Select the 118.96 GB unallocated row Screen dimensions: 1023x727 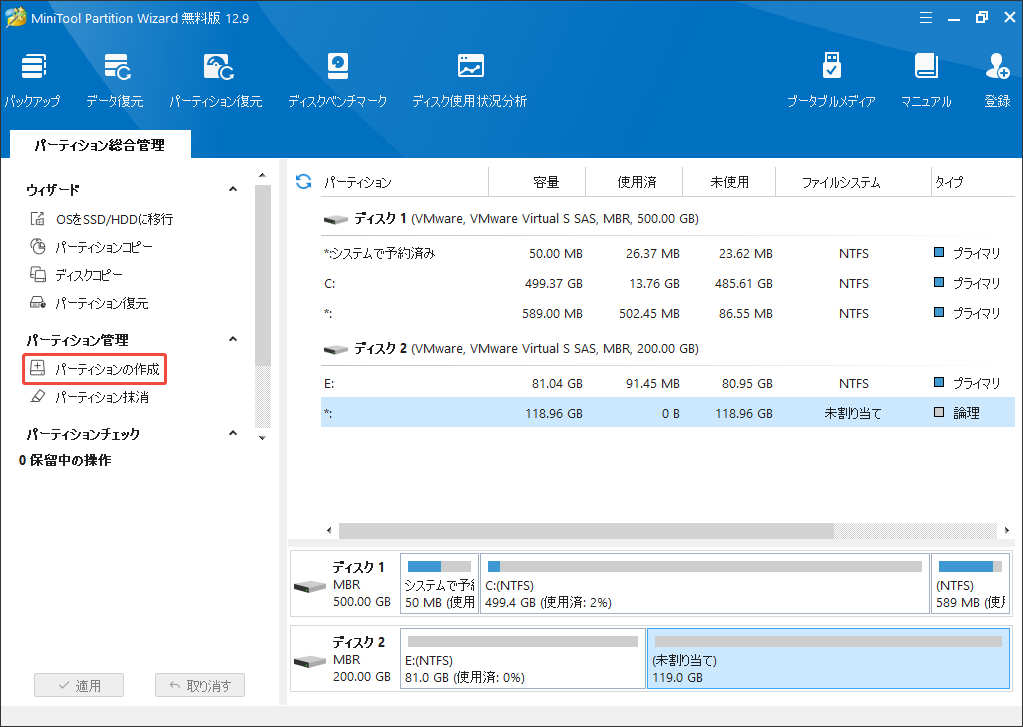tap(667, 412)
